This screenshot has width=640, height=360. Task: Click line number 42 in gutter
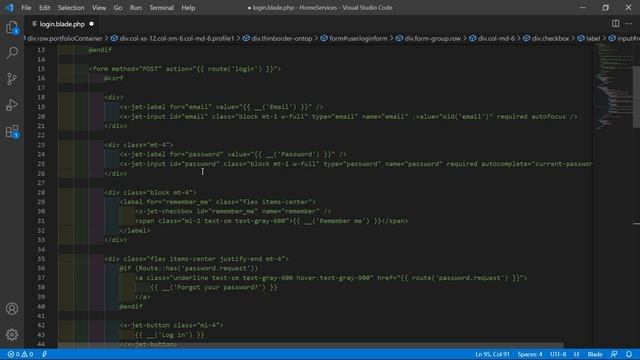pyautogui.click(x=41, y=325)
